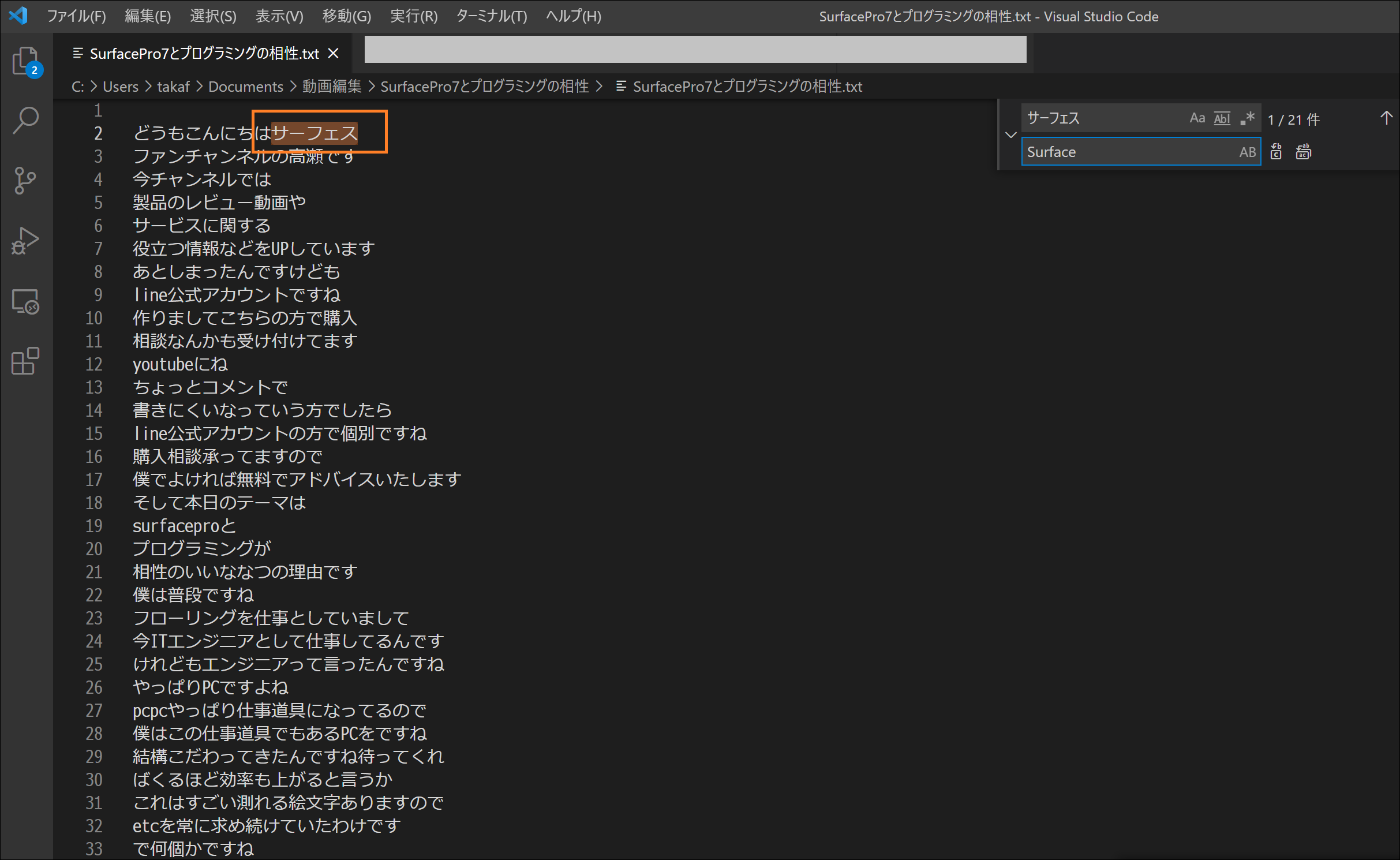Click line 21 text 相性のいいななつの理由です
The height and width of the screenshot is (860, 1400).
pos(245,572)
